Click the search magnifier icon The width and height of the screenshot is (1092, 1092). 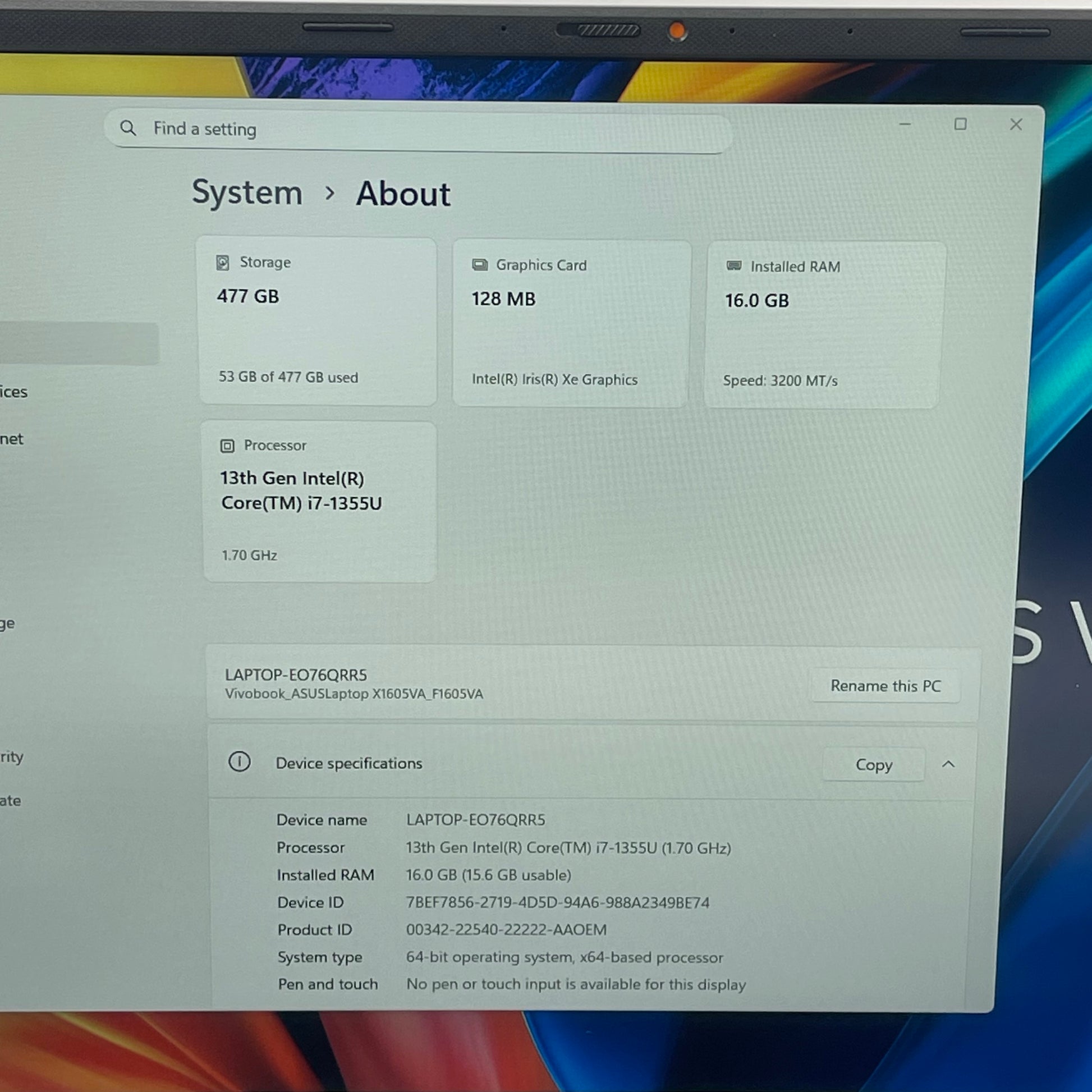pos(129,129)
